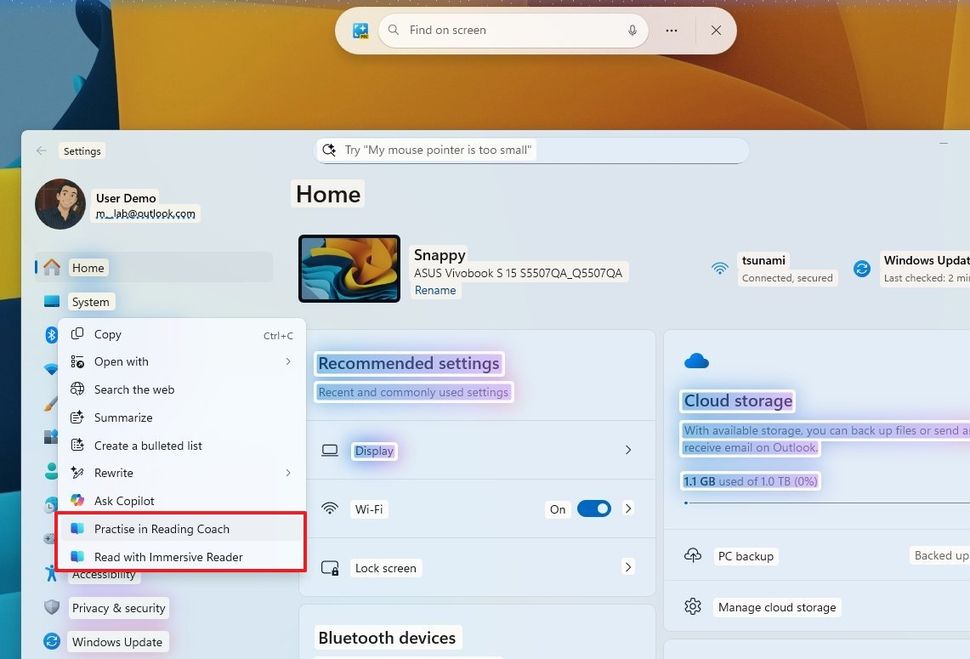The height and width of the screenshot is (659, 970).
Task: Click the Rename link under Snappy
Action: pos(435,291)
